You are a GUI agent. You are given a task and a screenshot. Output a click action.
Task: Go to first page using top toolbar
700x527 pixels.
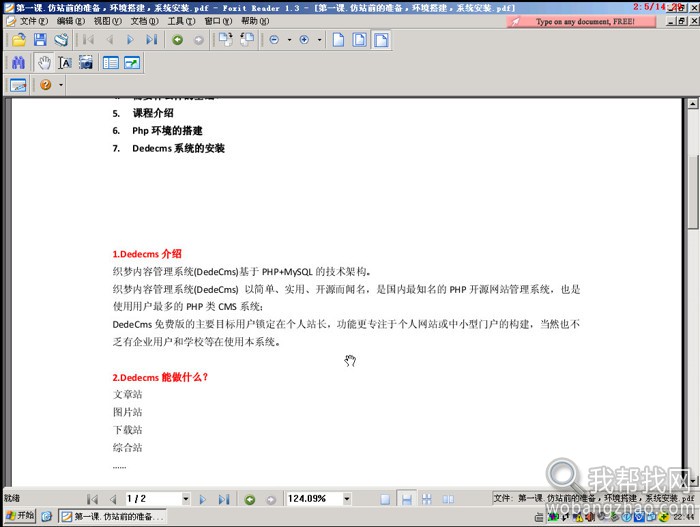[x=88, y=40]
